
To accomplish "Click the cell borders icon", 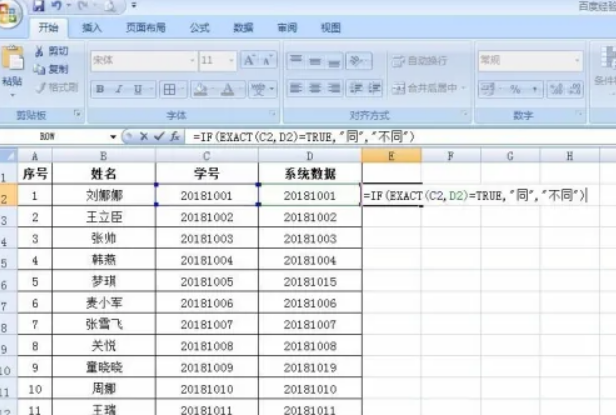I will pyautogui.click(x=170, y=90).
